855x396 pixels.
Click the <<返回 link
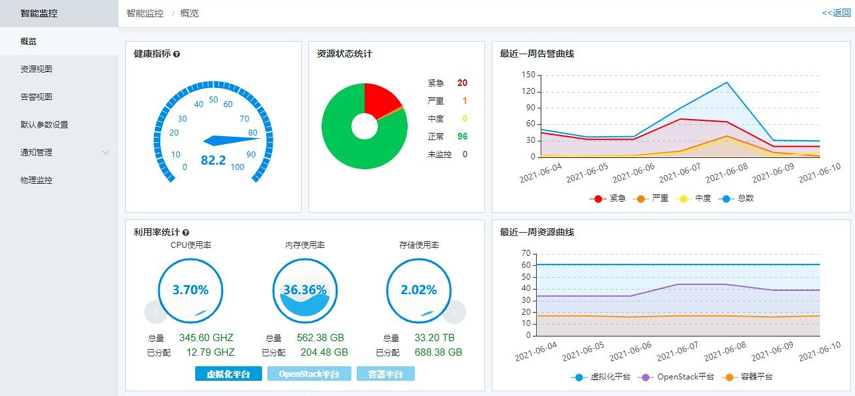tap(836, 13)
